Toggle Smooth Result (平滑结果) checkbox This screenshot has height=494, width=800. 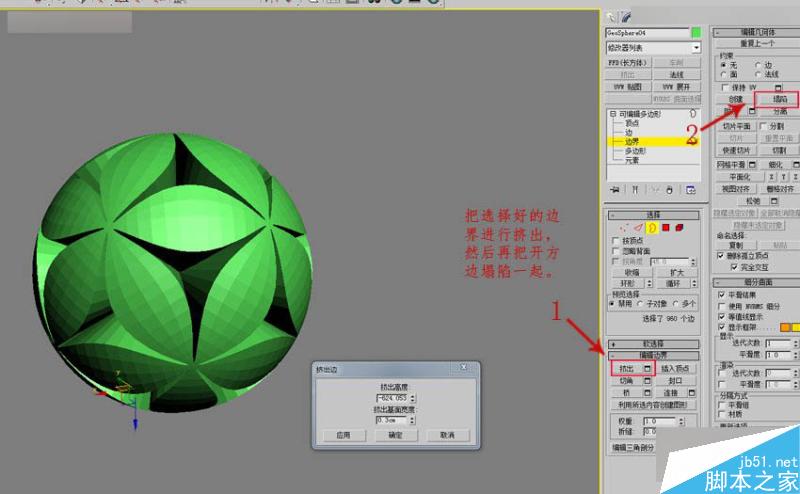tap(721, 295)
